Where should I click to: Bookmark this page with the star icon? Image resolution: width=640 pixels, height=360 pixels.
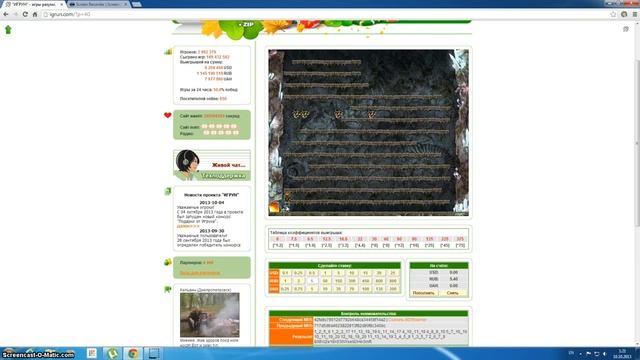pyautogui.click(x=613, y=14)
